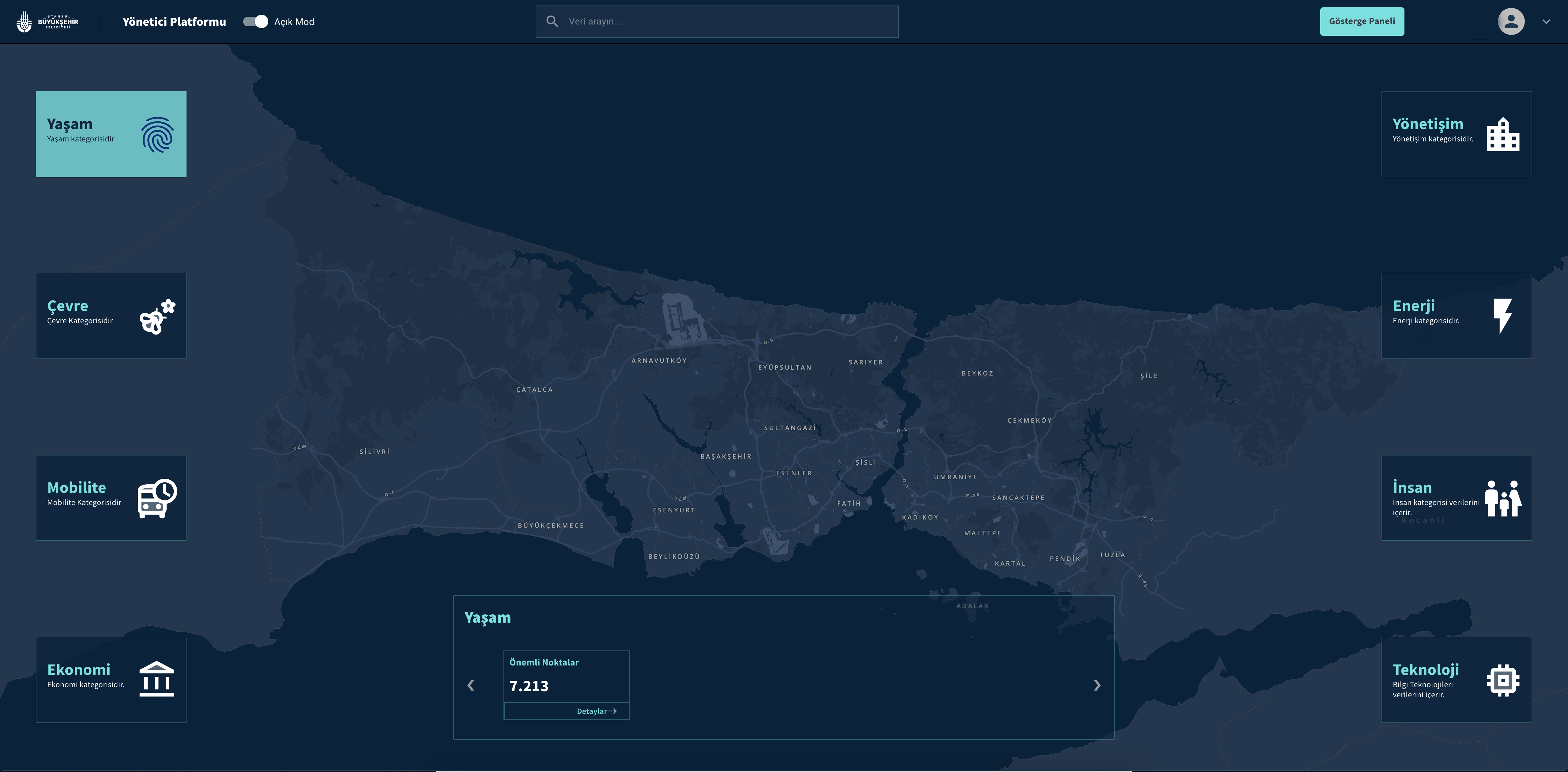Viewport: 1568px width, 772px height.
Task: Open the user profile avatar
Action: tap(1511, 21)
